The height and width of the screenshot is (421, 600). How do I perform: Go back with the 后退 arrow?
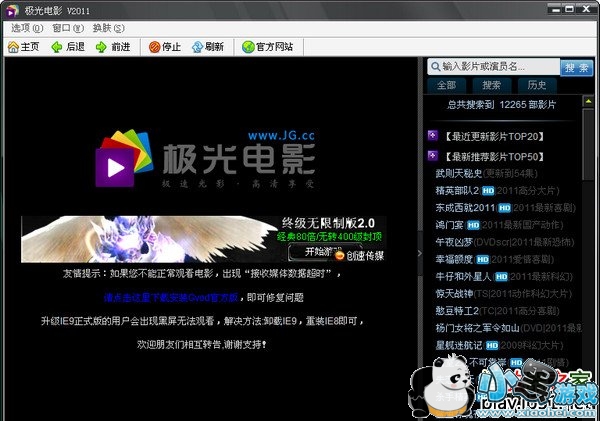pos(68,47)
